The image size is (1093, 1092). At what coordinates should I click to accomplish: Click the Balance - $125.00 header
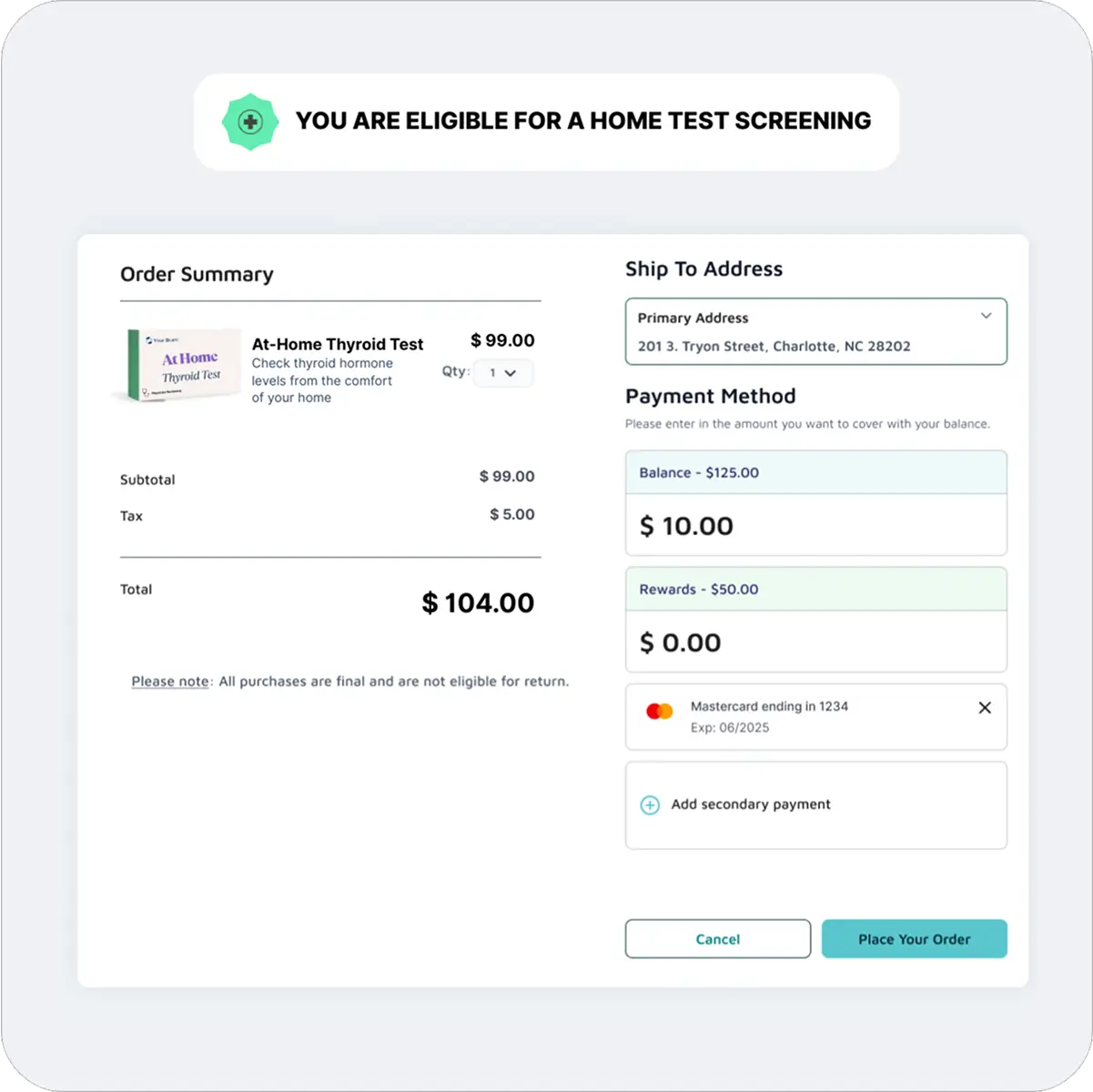[x=697, y=472]
